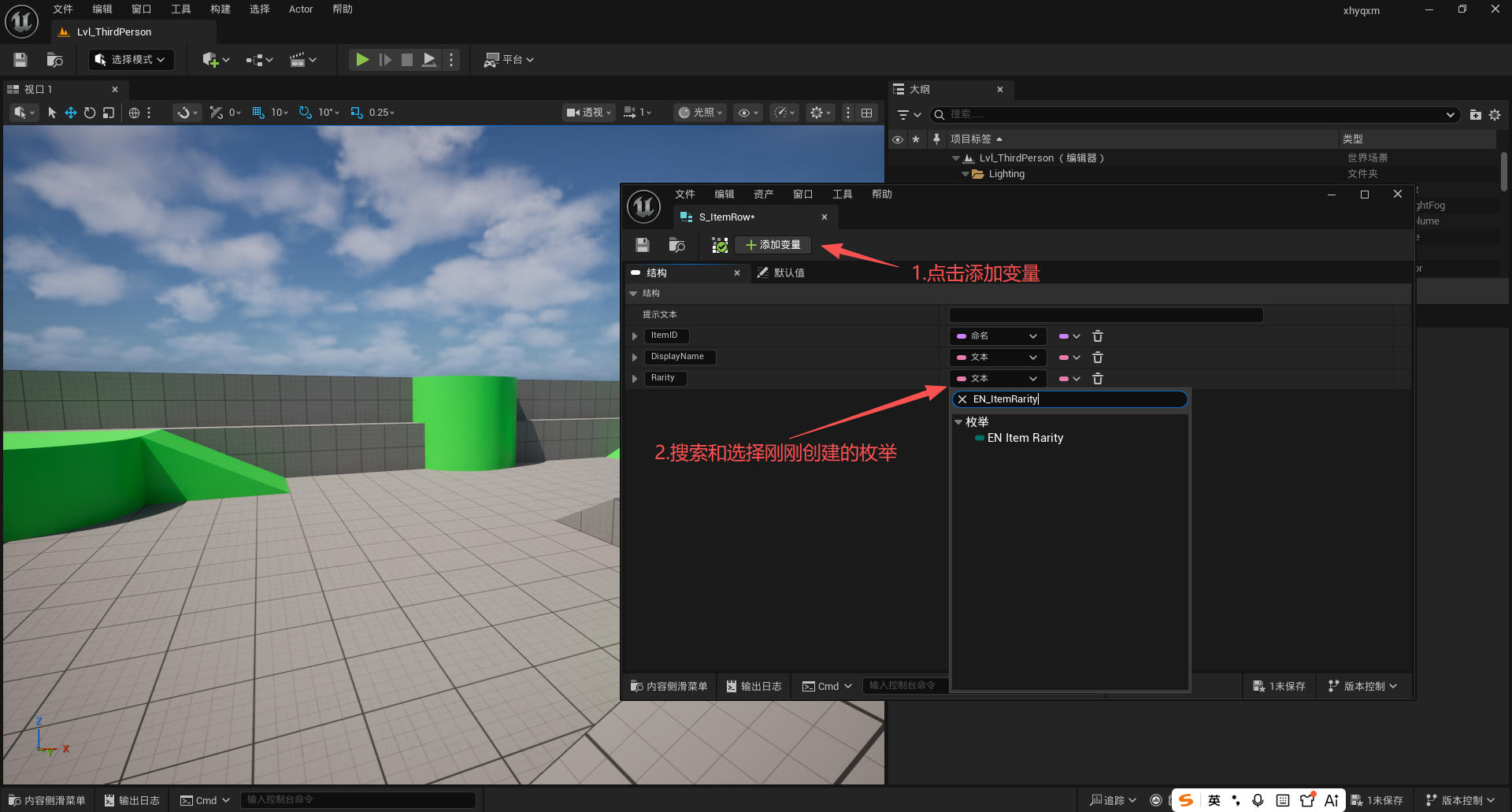Delete the DisplayName variable
1512x812 pixels.
(1098, 358)
